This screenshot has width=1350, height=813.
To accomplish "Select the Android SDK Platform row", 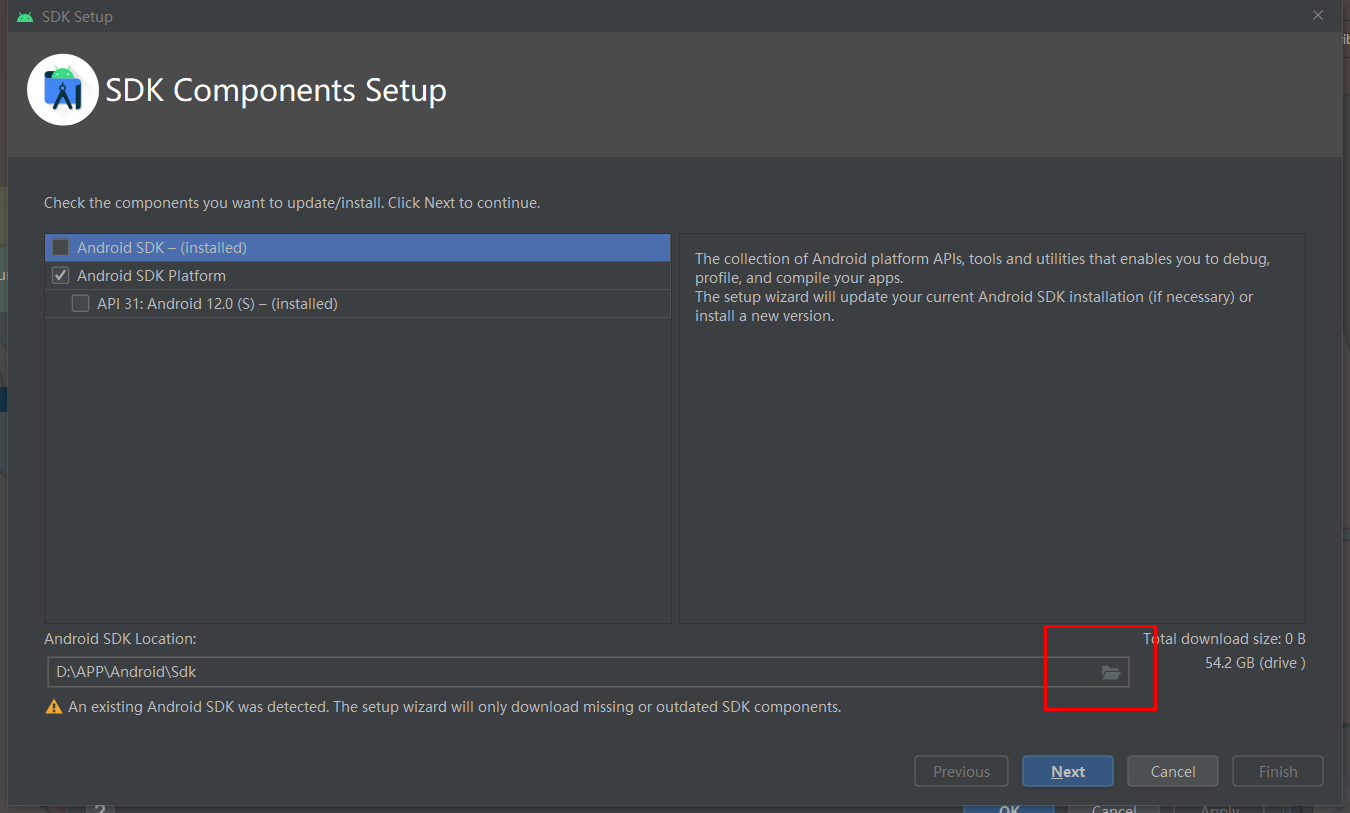I will pos(357,275).
